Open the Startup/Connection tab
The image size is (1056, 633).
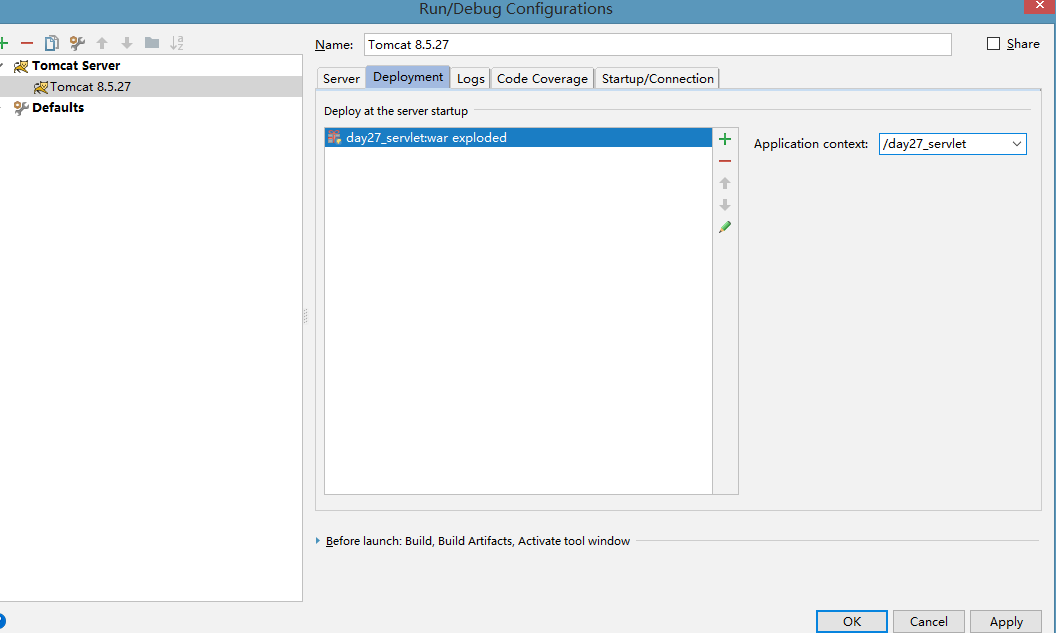657,78
